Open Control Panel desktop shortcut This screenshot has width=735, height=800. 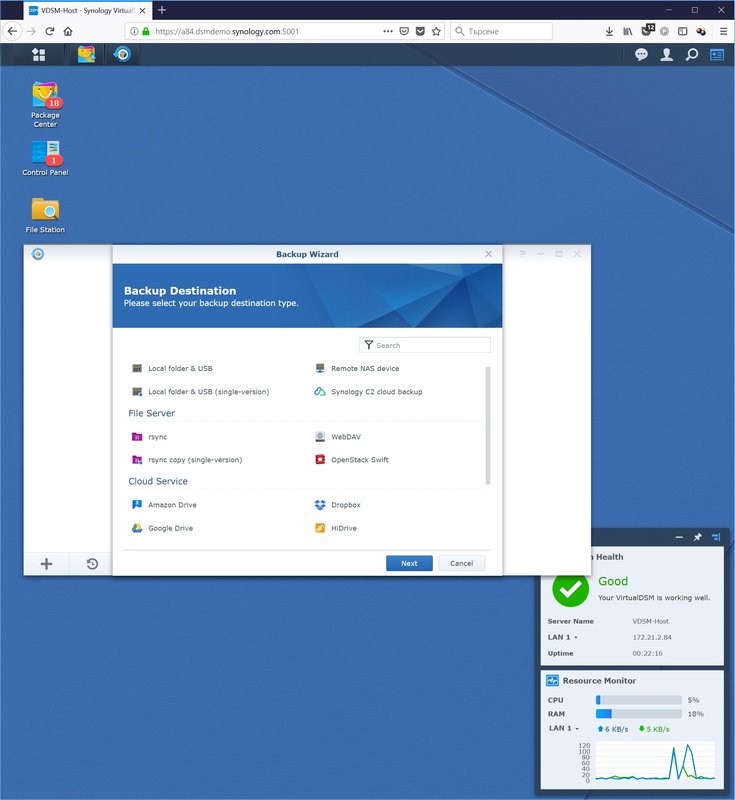click(45, 159)
